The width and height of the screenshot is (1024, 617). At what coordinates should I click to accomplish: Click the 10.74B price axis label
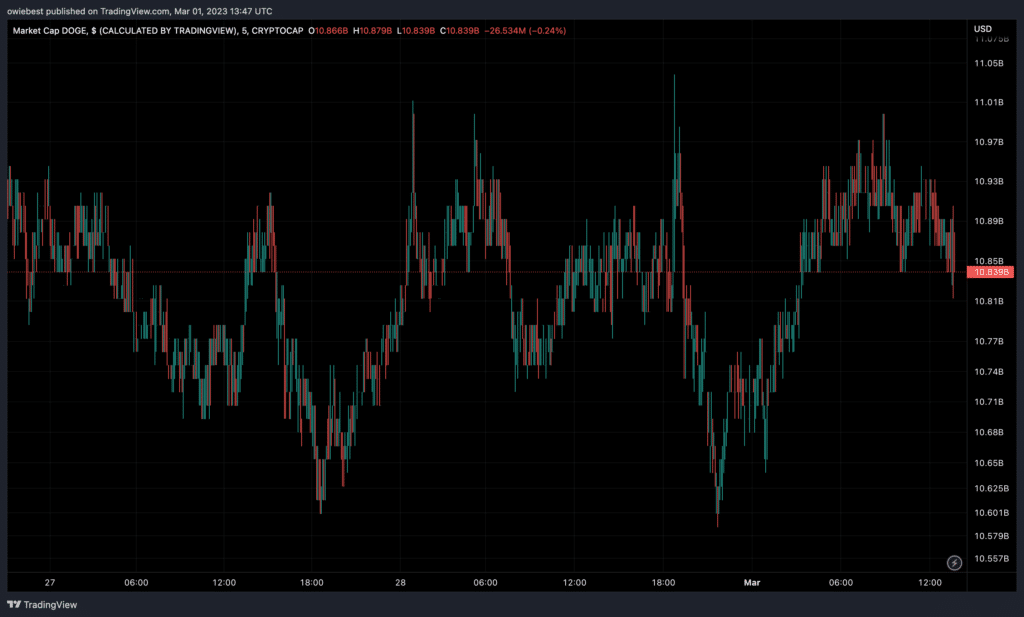[989, 372]
